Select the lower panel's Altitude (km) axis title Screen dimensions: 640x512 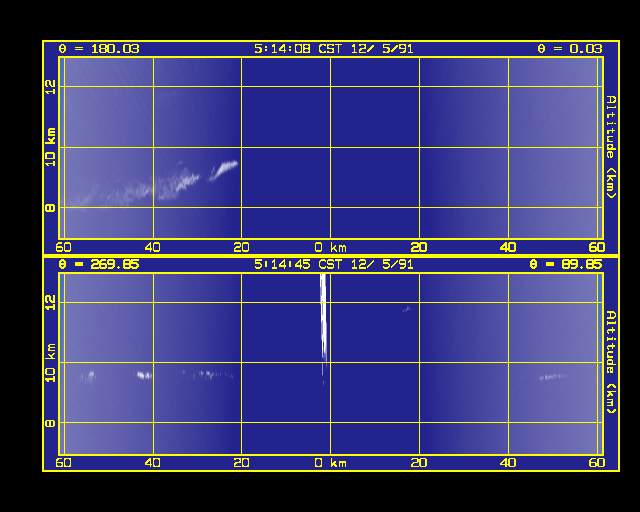611,362
